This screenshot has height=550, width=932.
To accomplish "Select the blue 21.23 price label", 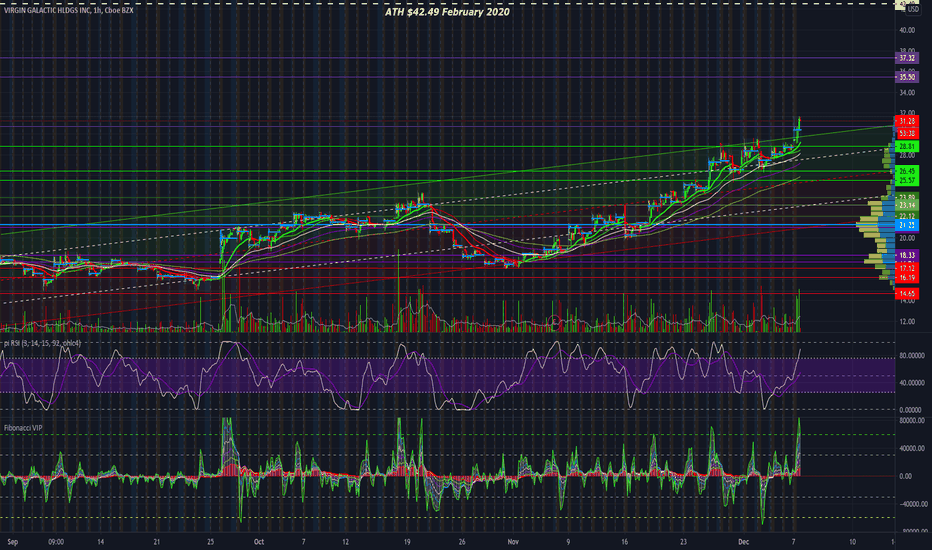I will point(907,225).
